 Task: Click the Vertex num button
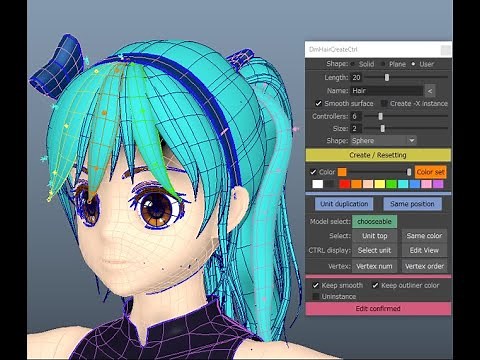point(375,266)
